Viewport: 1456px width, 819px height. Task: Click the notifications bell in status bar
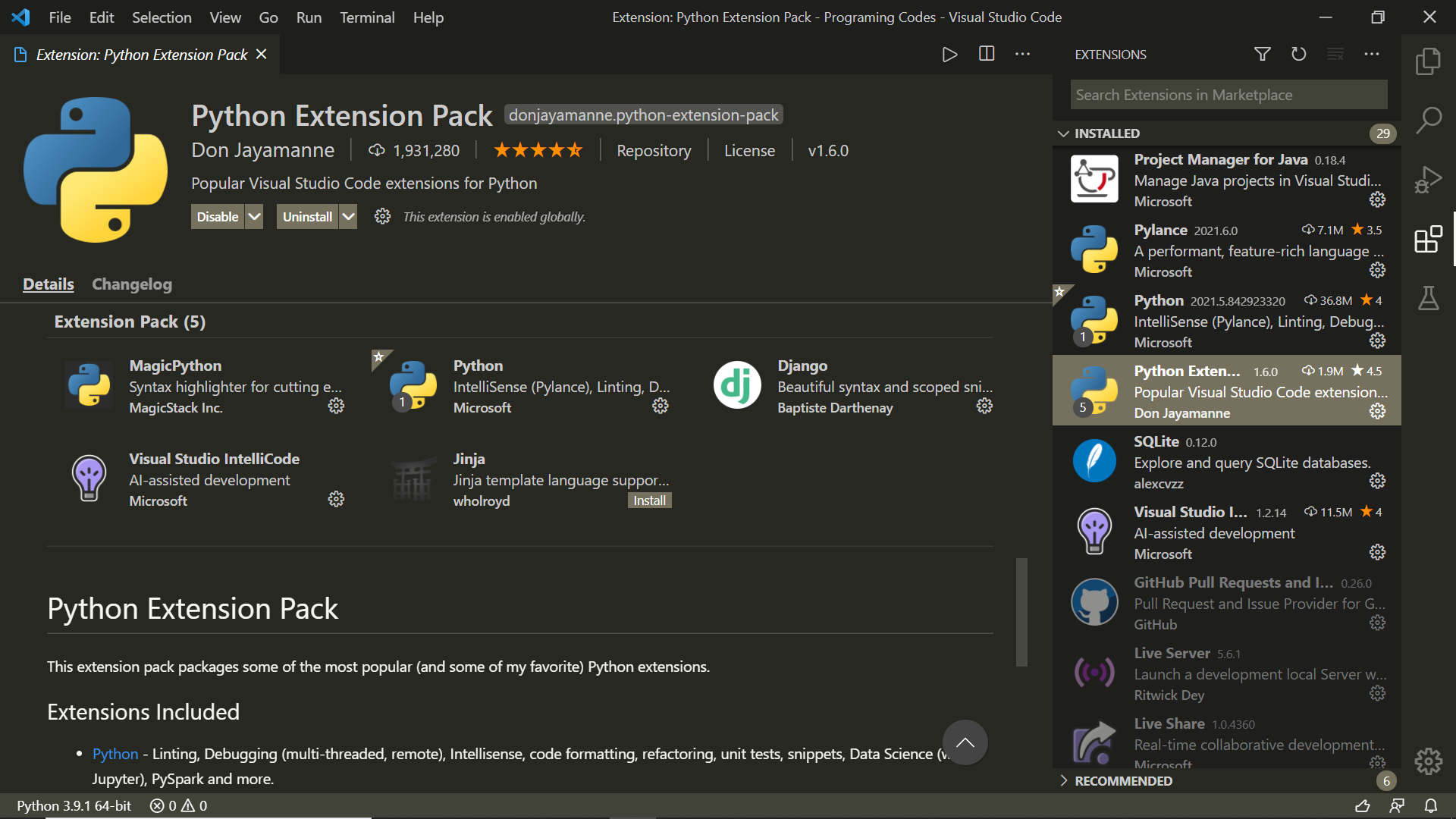(x=1431, y=805)
